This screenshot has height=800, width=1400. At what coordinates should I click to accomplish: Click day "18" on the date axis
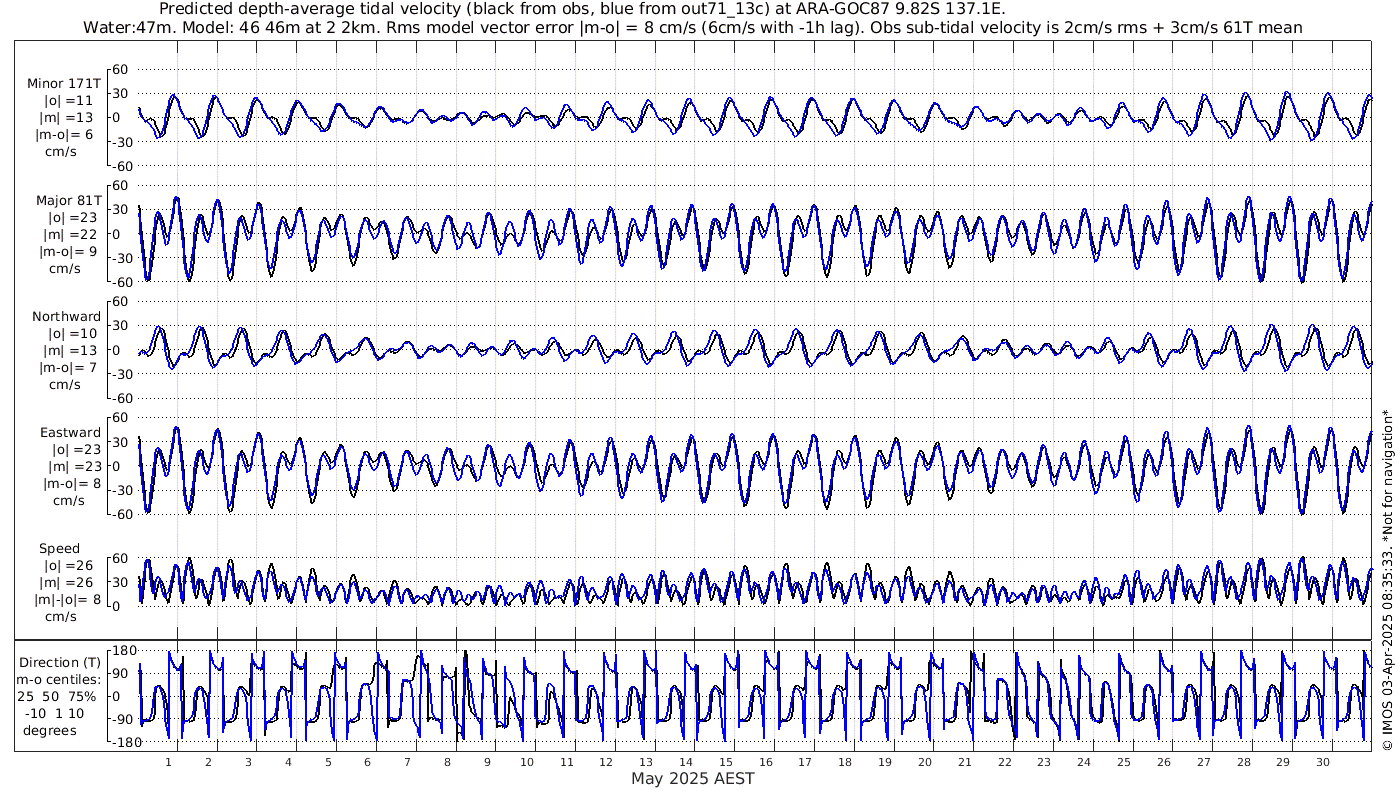845,762
